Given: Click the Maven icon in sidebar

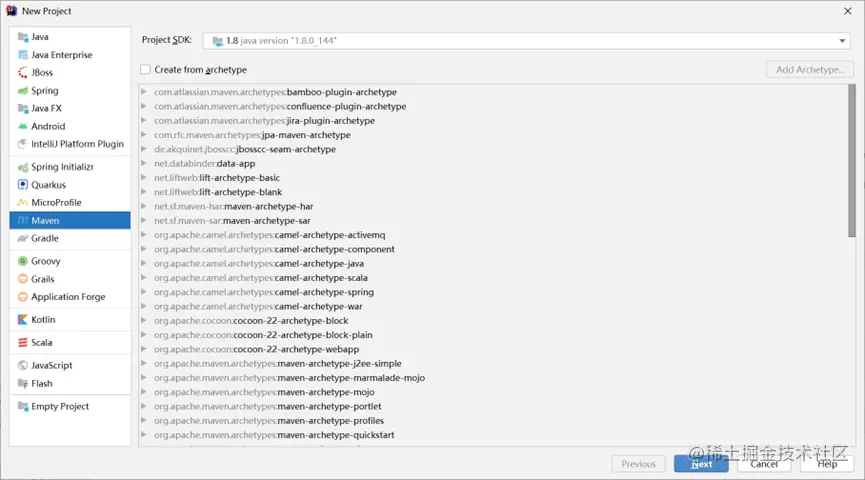Looking at the screenshot, I should point(23,220).
